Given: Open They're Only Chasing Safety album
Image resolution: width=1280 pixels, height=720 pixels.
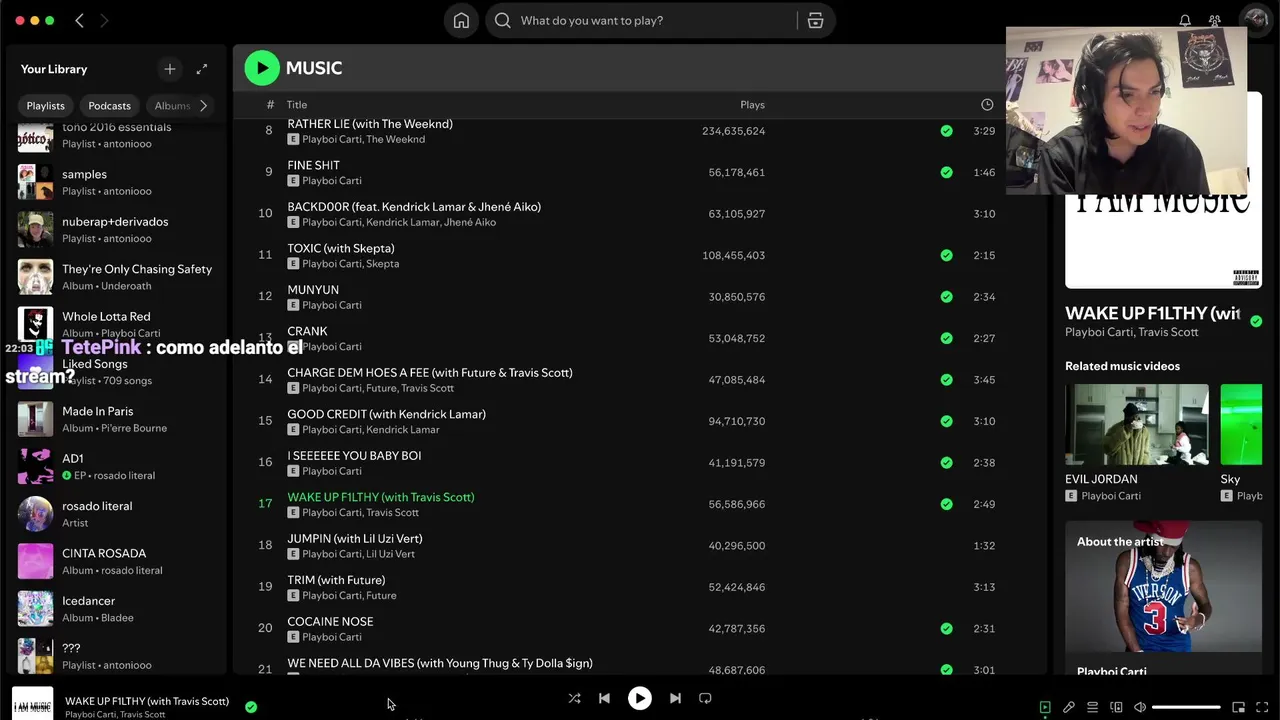Looking at the screenshot, I should (118, 277).
